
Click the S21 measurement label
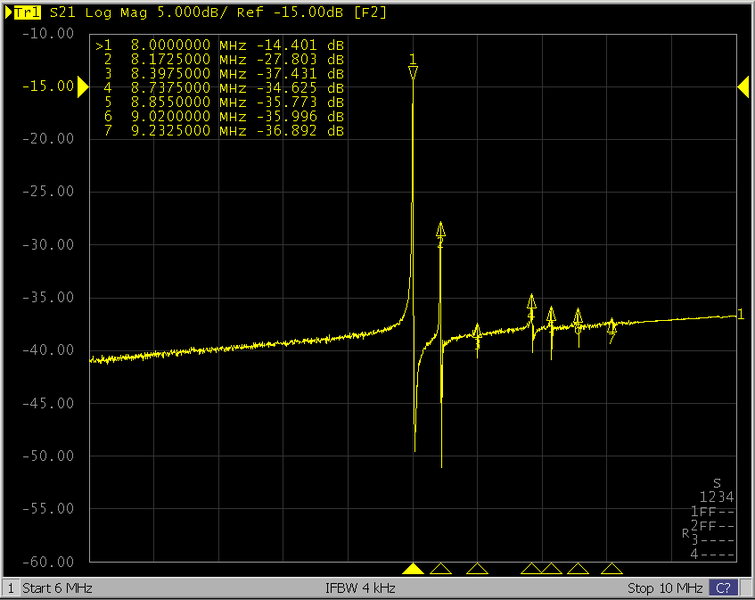[x=63, y=13]
